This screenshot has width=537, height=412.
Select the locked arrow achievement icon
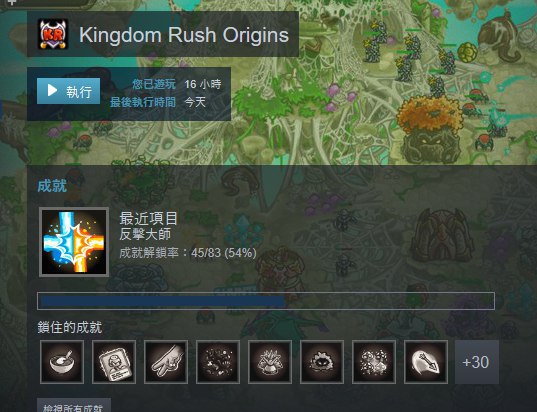(426, 362)
